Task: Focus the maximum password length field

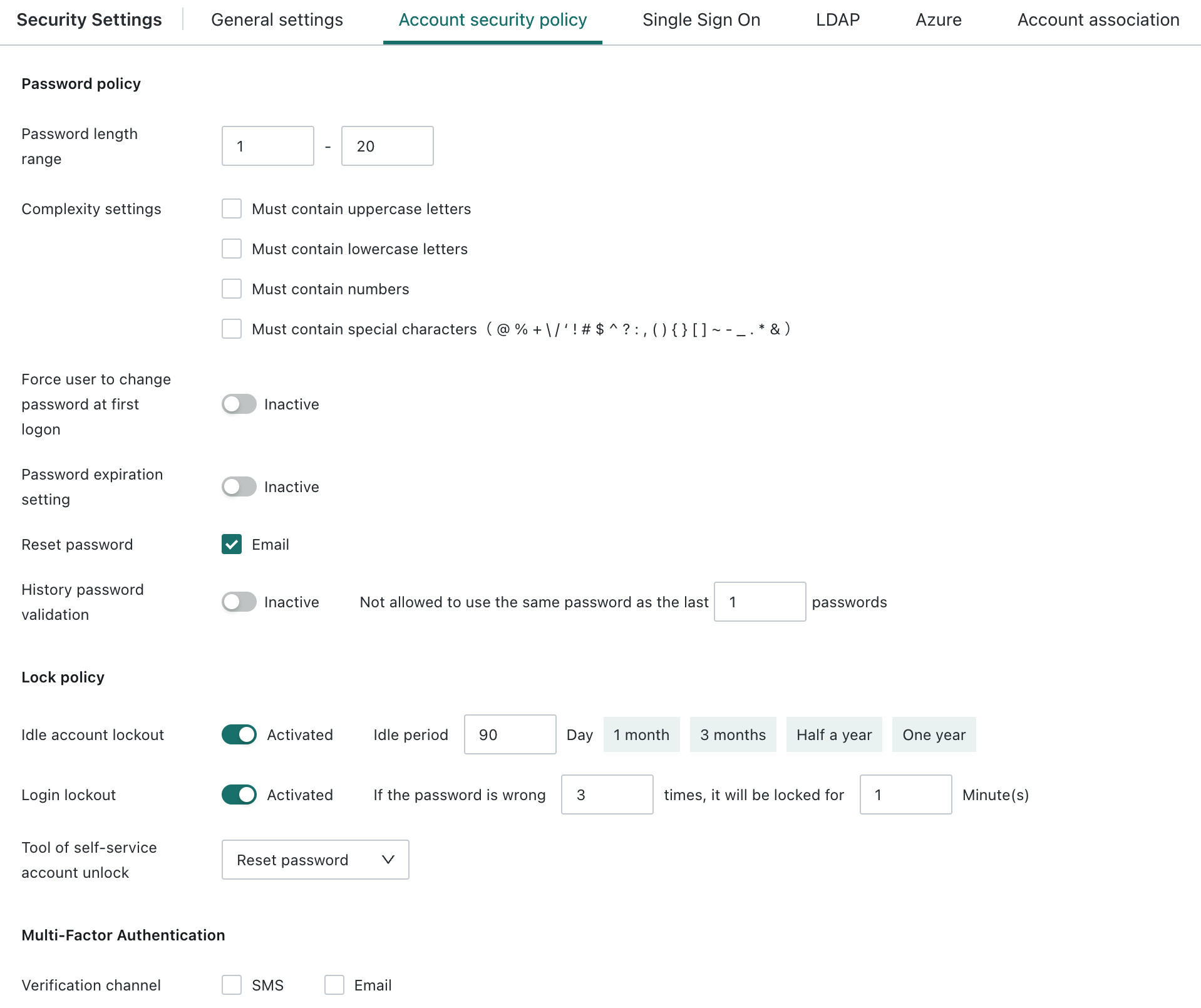Action: [x=388, y=146]
